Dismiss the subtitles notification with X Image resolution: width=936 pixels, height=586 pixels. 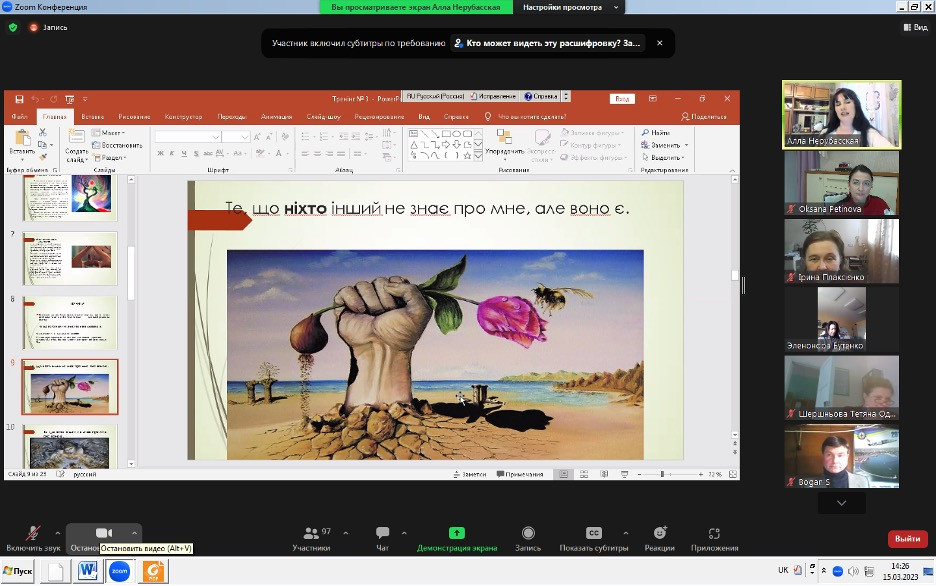[660, 43]
